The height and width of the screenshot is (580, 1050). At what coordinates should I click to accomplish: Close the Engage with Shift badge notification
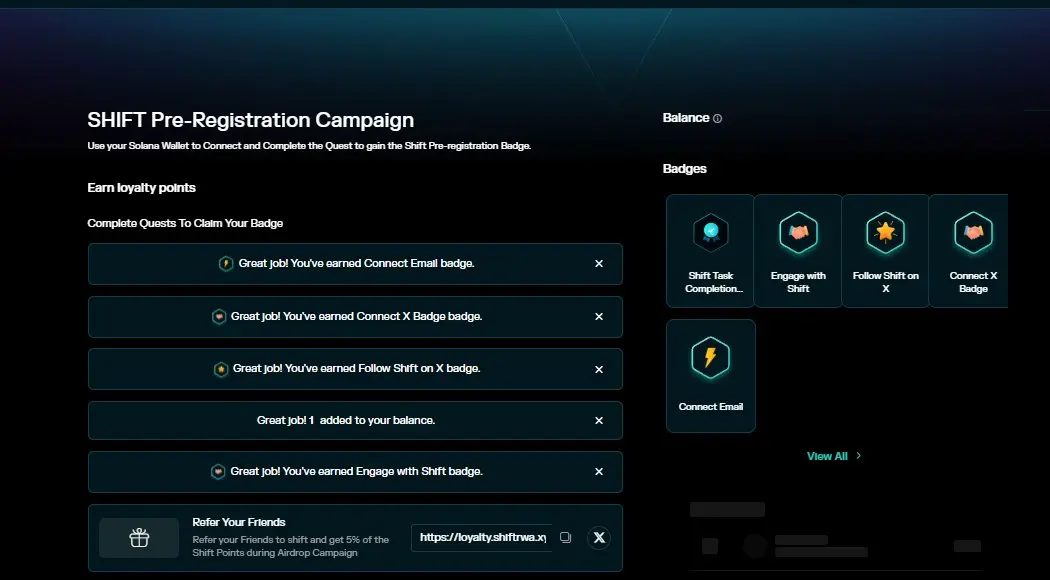pos(599,472)
